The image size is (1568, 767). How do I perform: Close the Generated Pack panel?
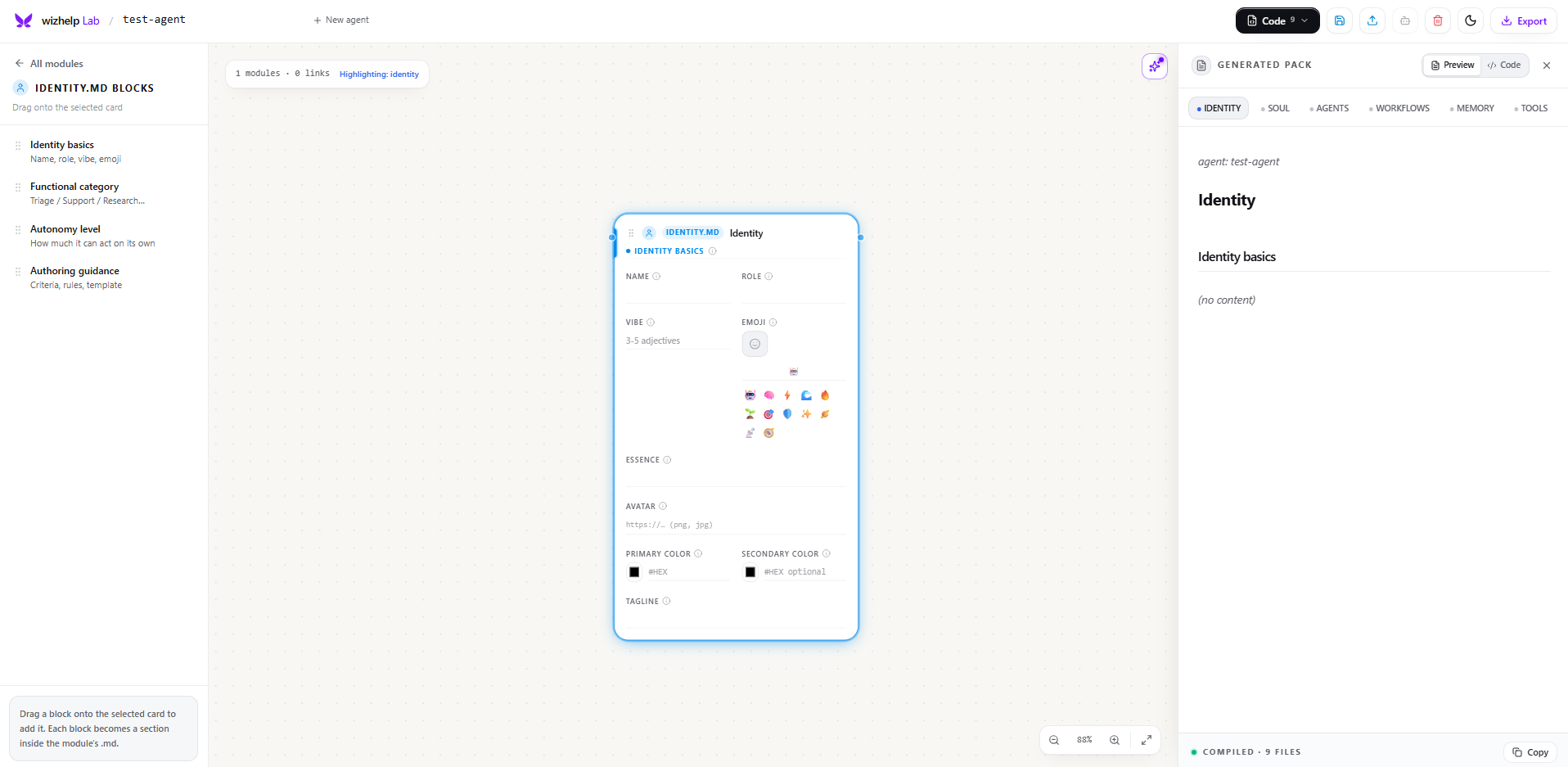tap(1547, 65)
